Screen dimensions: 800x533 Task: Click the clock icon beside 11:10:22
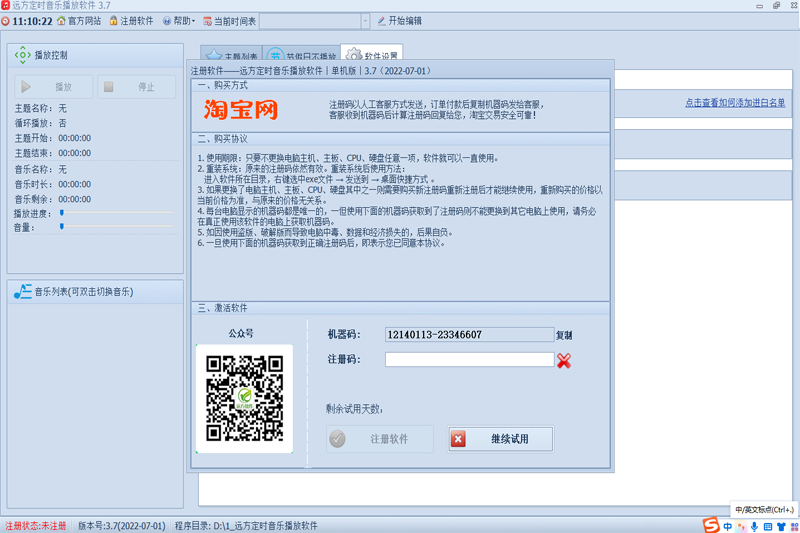pyautogui.click(x=6, y=21)
